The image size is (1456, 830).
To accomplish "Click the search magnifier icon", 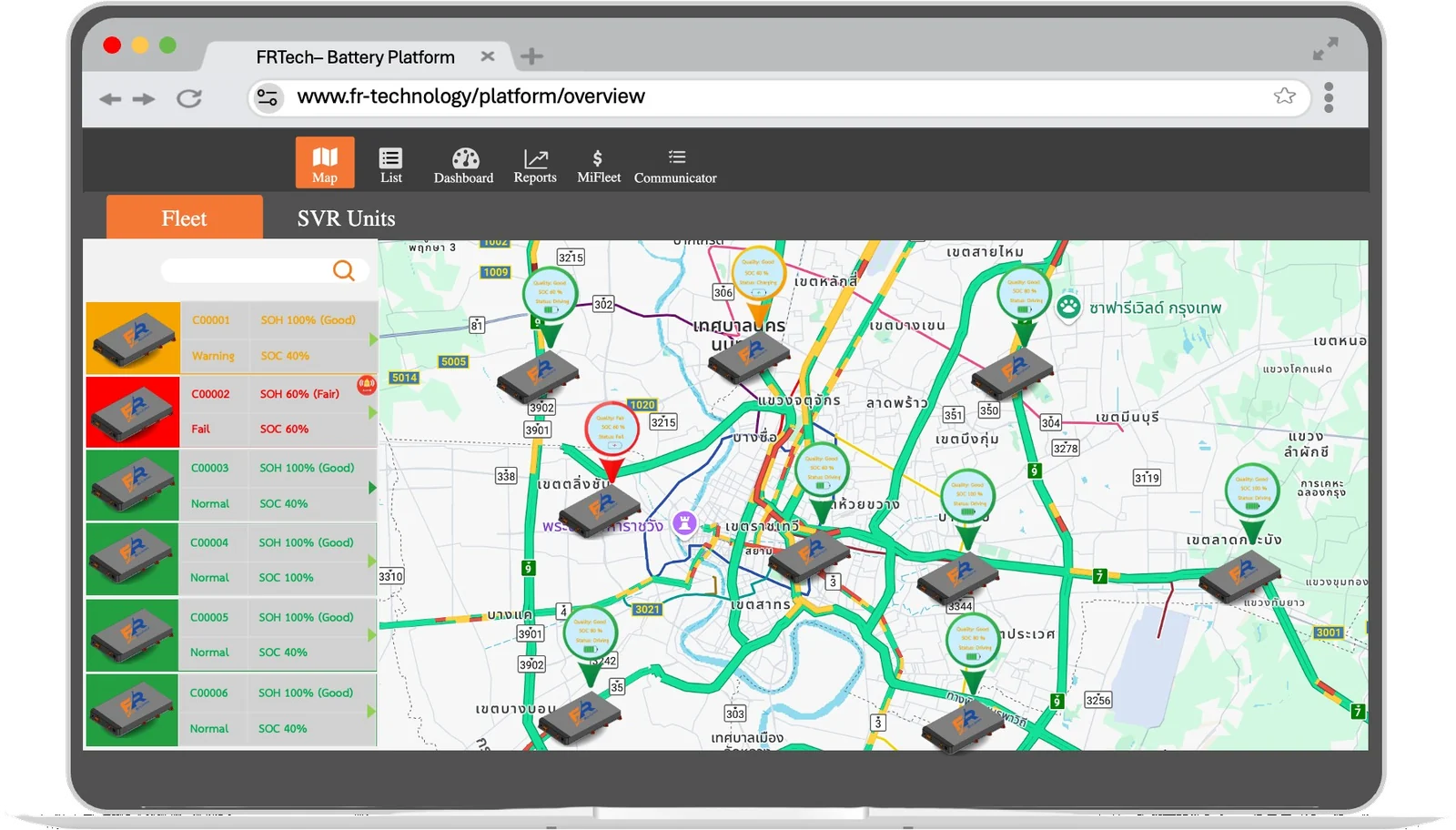I will (344, 270).
